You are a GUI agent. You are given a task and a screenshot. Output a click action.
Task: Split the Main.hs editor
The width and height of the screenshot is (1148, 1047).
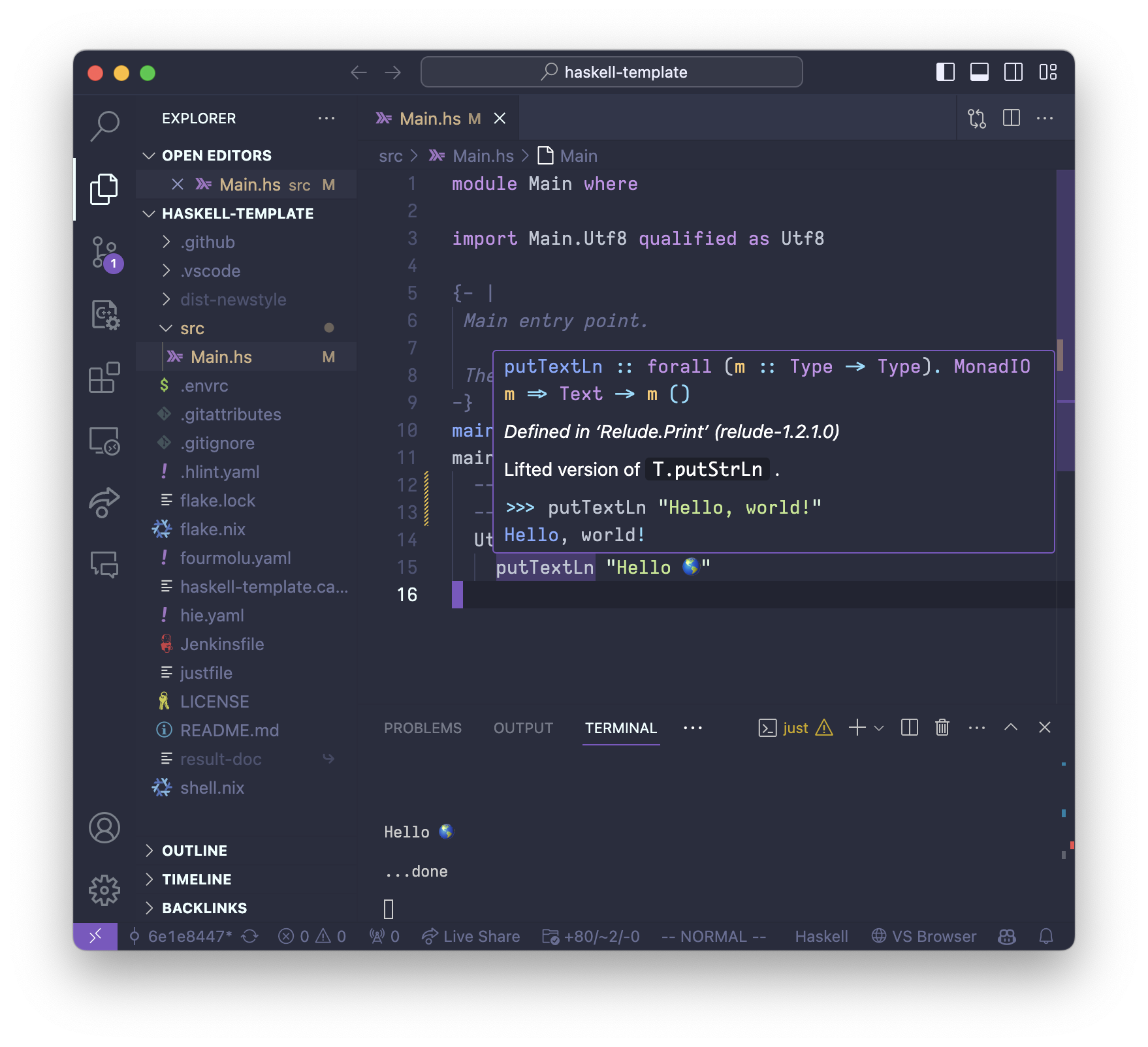point(1012,118)
